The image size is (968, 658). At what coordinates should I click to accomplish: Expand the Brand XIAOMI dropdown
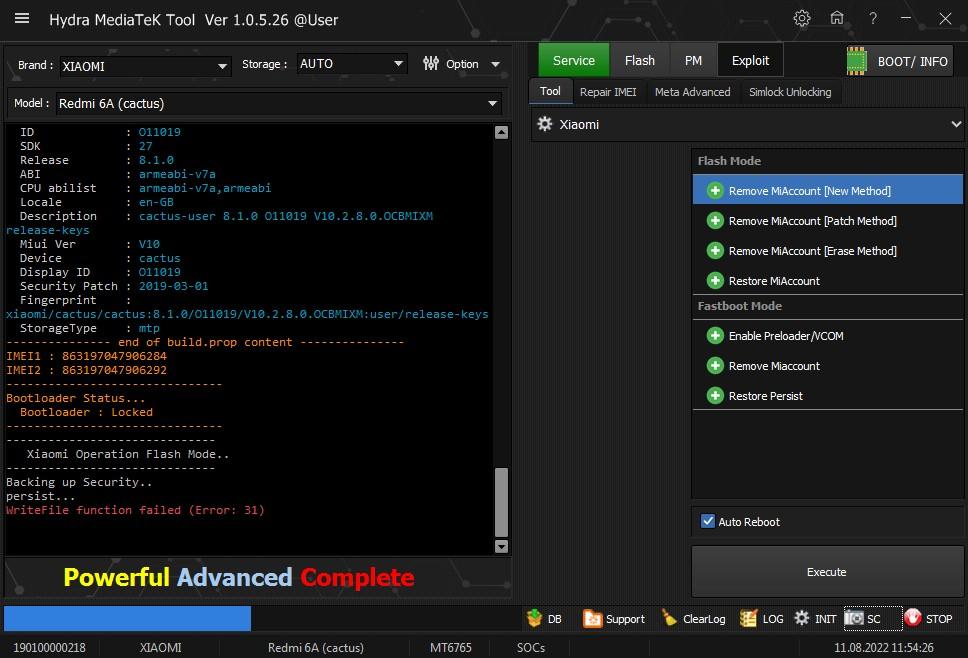tap(223, 66)
